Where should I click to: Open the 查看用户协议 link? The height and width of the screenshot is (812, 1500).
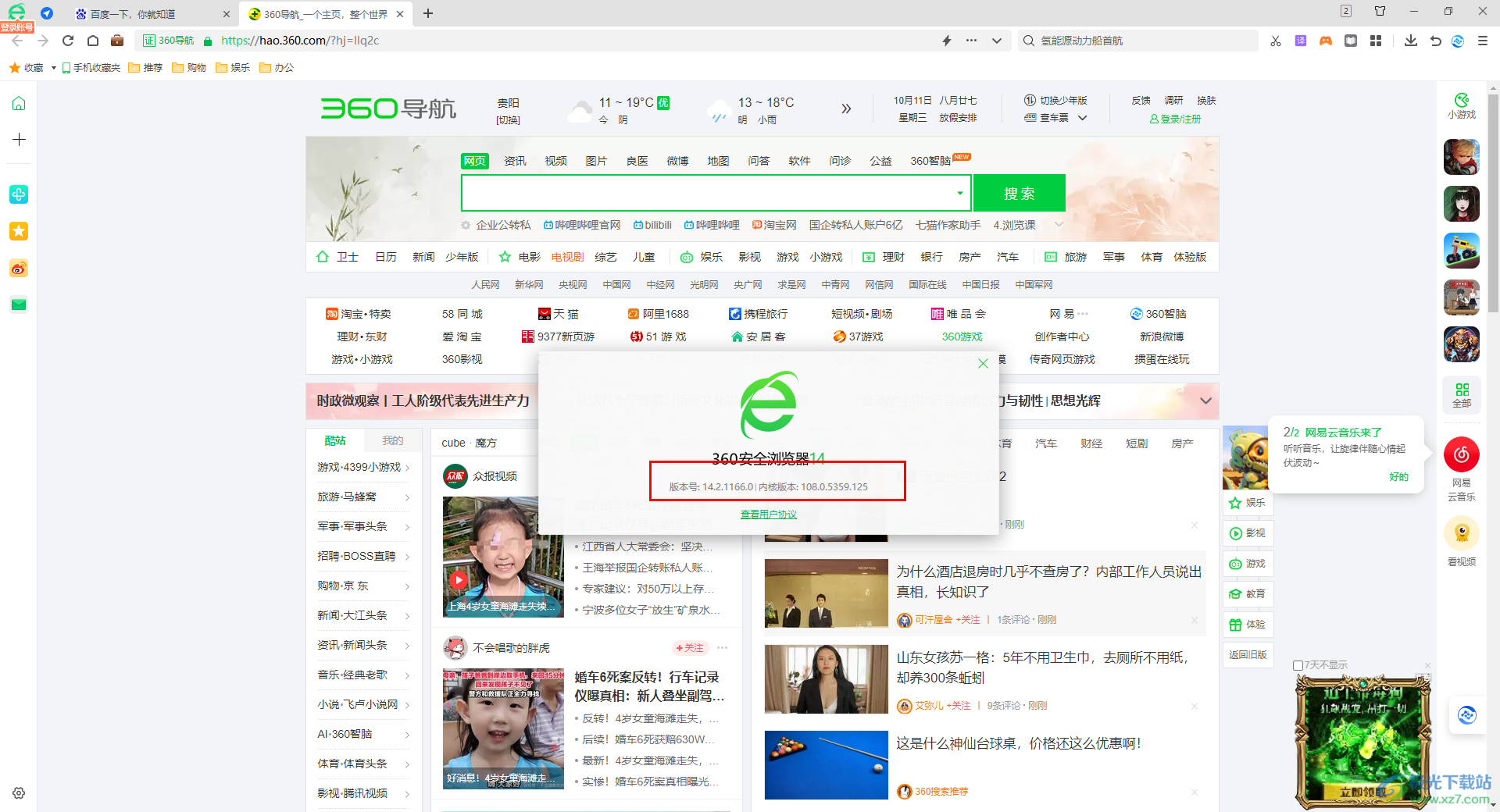coord(768,515)
